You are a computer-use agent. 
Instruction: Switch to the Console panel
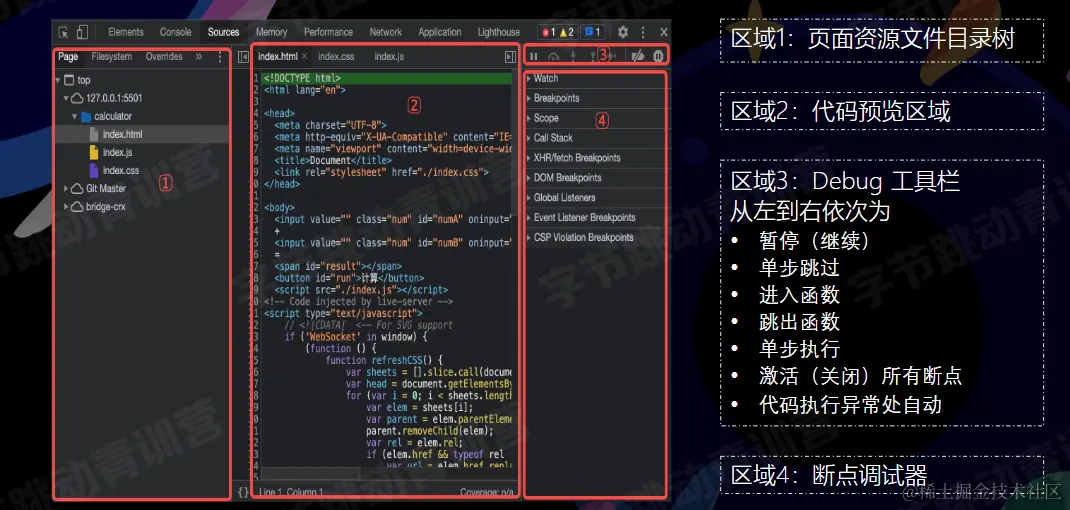(x=175, y=32)
